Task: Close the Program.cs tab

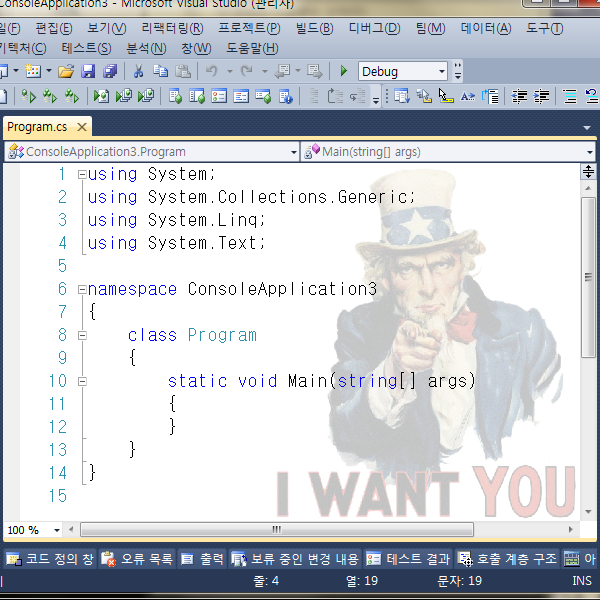Action: (82, 127)
